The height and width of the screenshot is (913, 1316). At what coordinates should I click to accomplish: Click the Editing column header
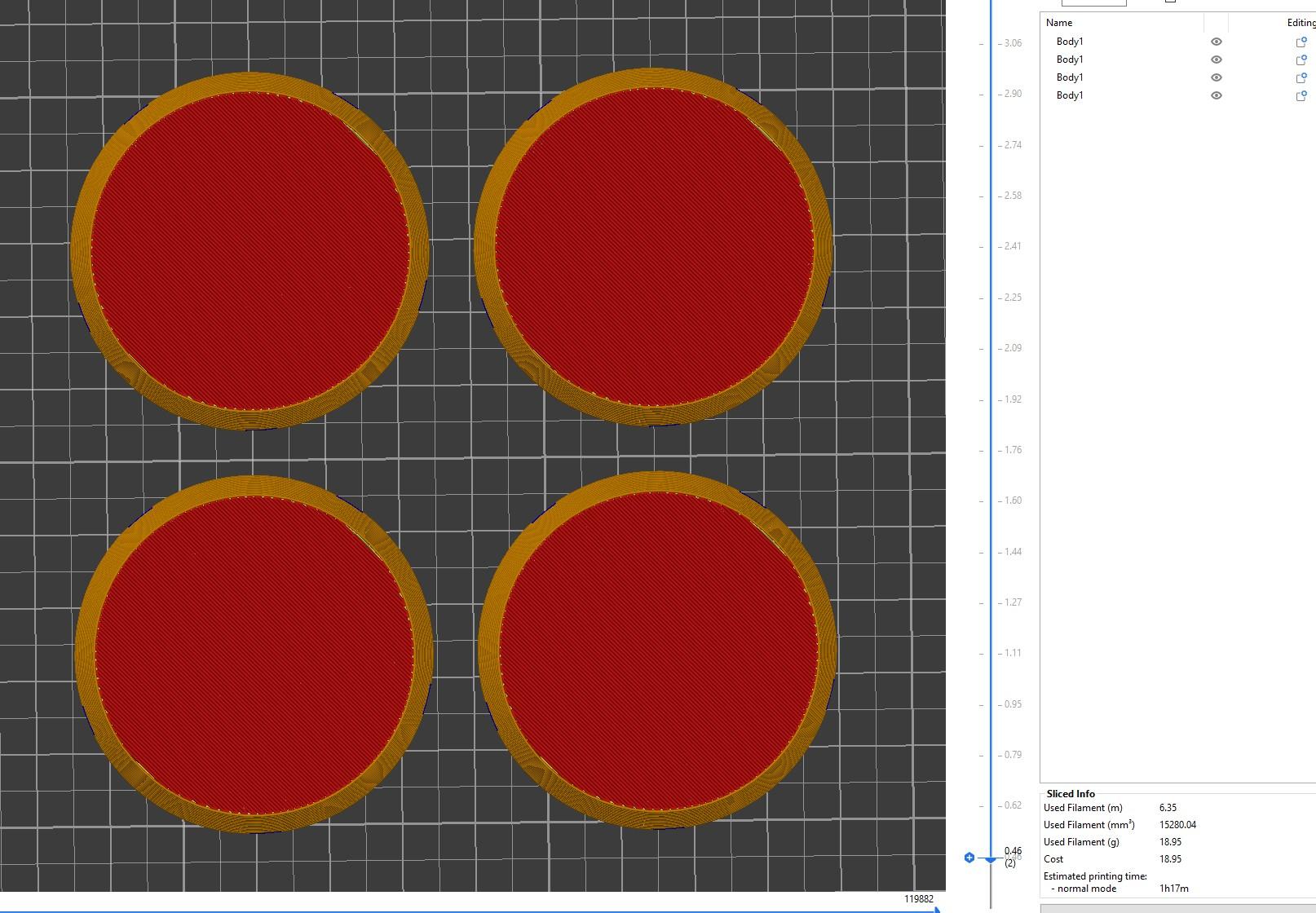[x=1301, y=23]
